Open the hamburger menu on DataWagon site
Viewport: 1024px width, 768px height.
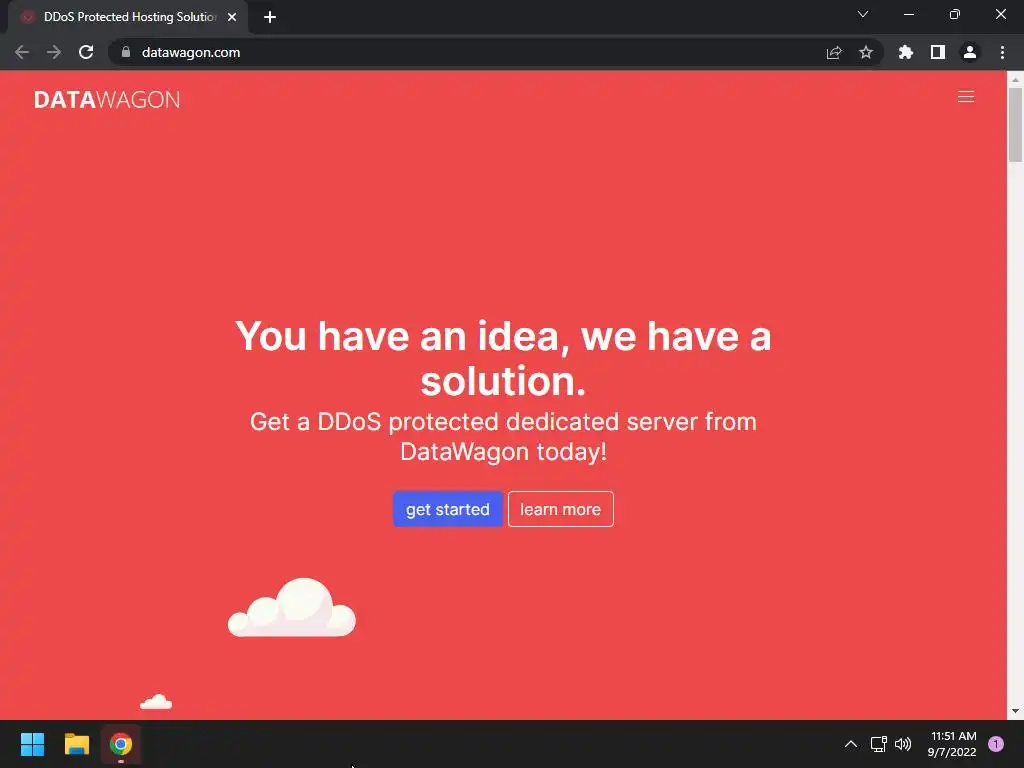(x=965, y=97)
